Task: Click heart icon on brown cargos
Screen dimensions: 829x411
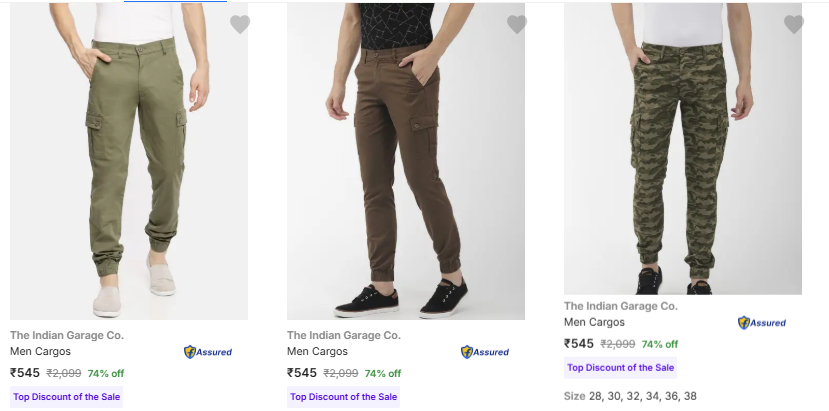Action: pos(517,25)
